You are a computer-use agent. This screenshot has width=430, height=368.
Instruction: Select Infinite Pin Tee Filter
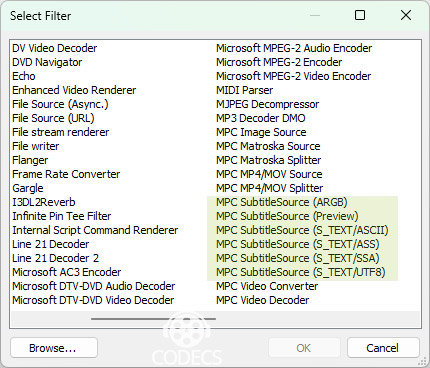62,216
